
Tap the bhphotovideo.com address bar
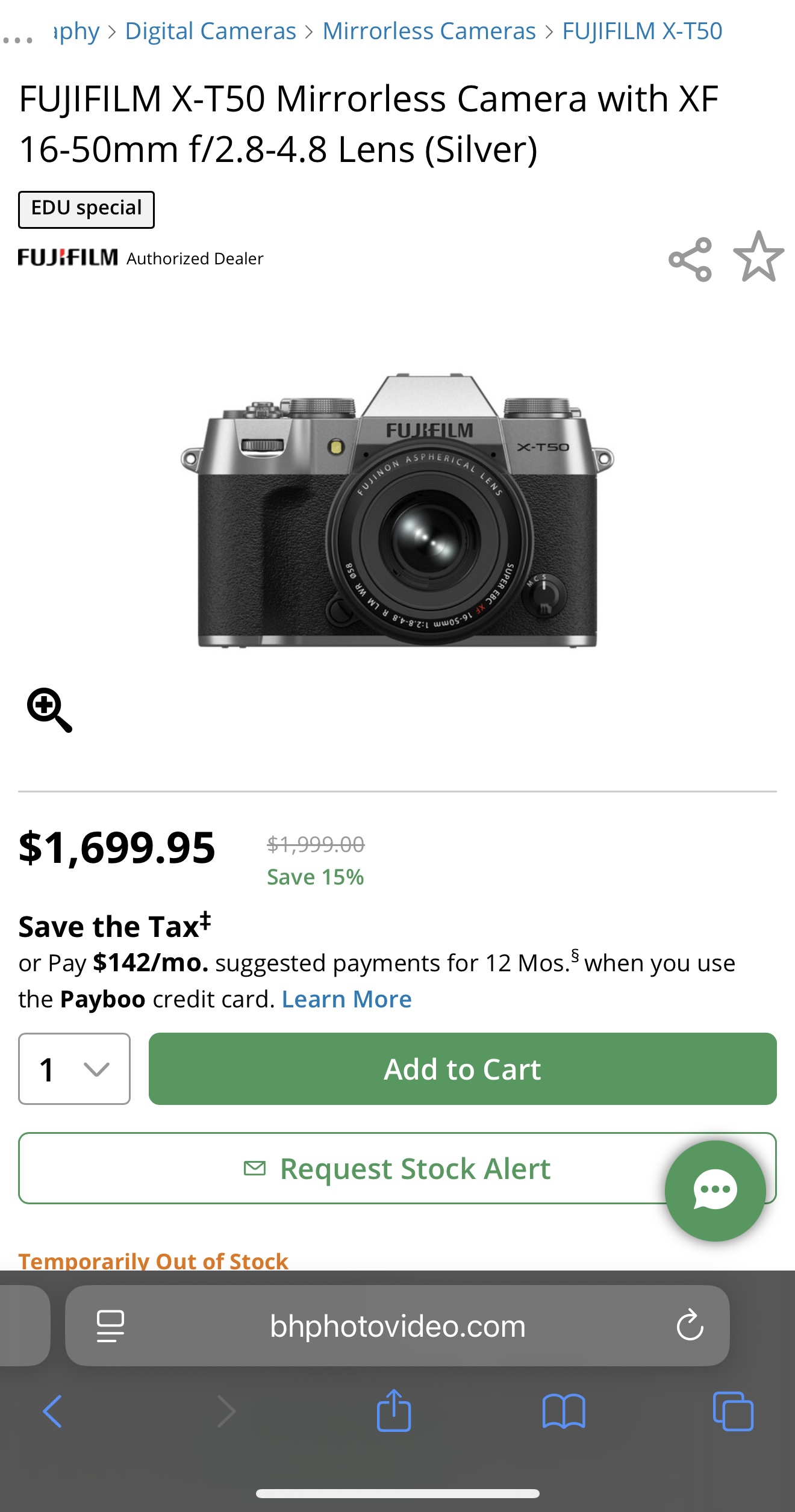397,1326
